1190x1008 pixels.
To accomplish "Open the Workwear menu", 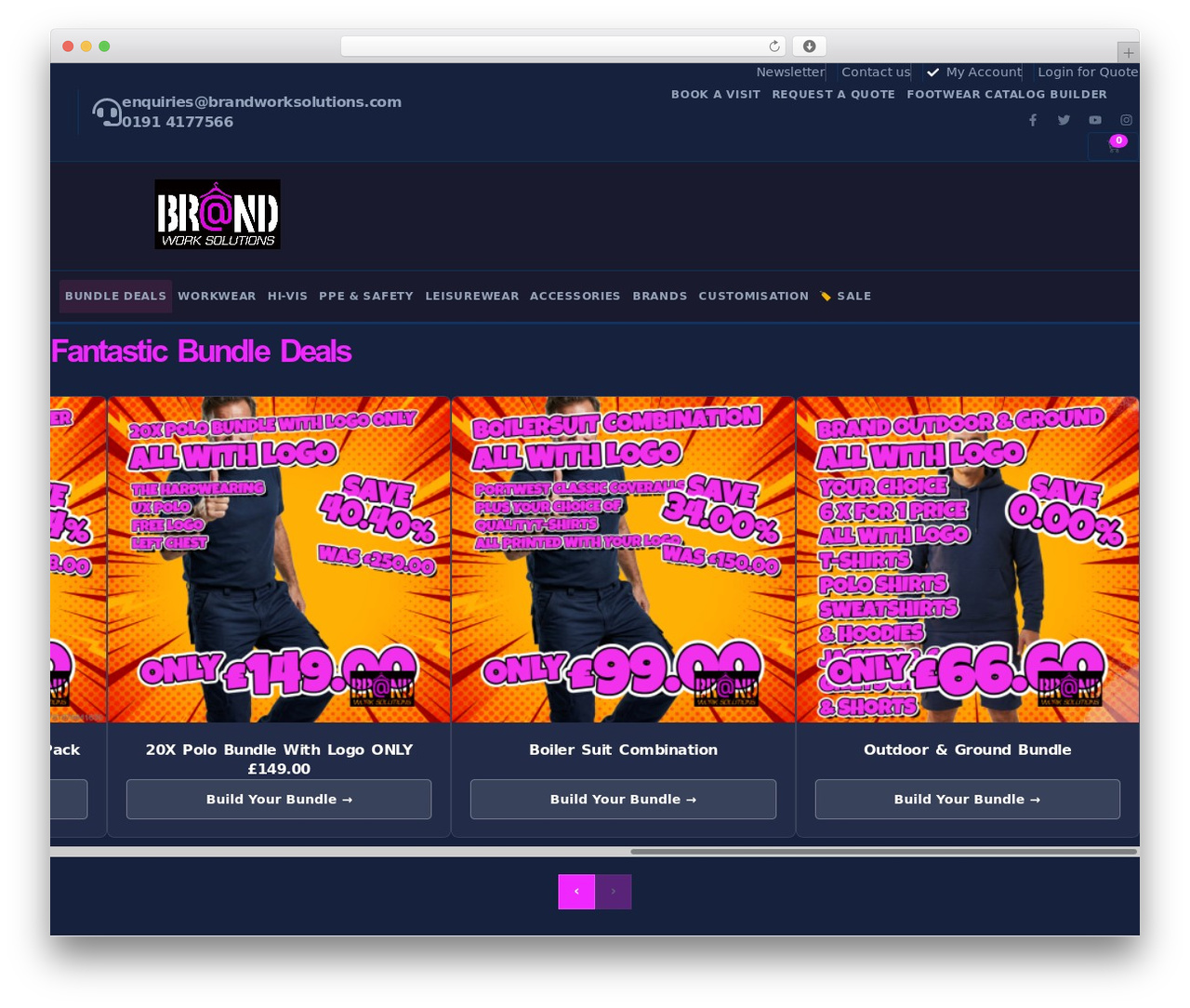I will 217,296.
